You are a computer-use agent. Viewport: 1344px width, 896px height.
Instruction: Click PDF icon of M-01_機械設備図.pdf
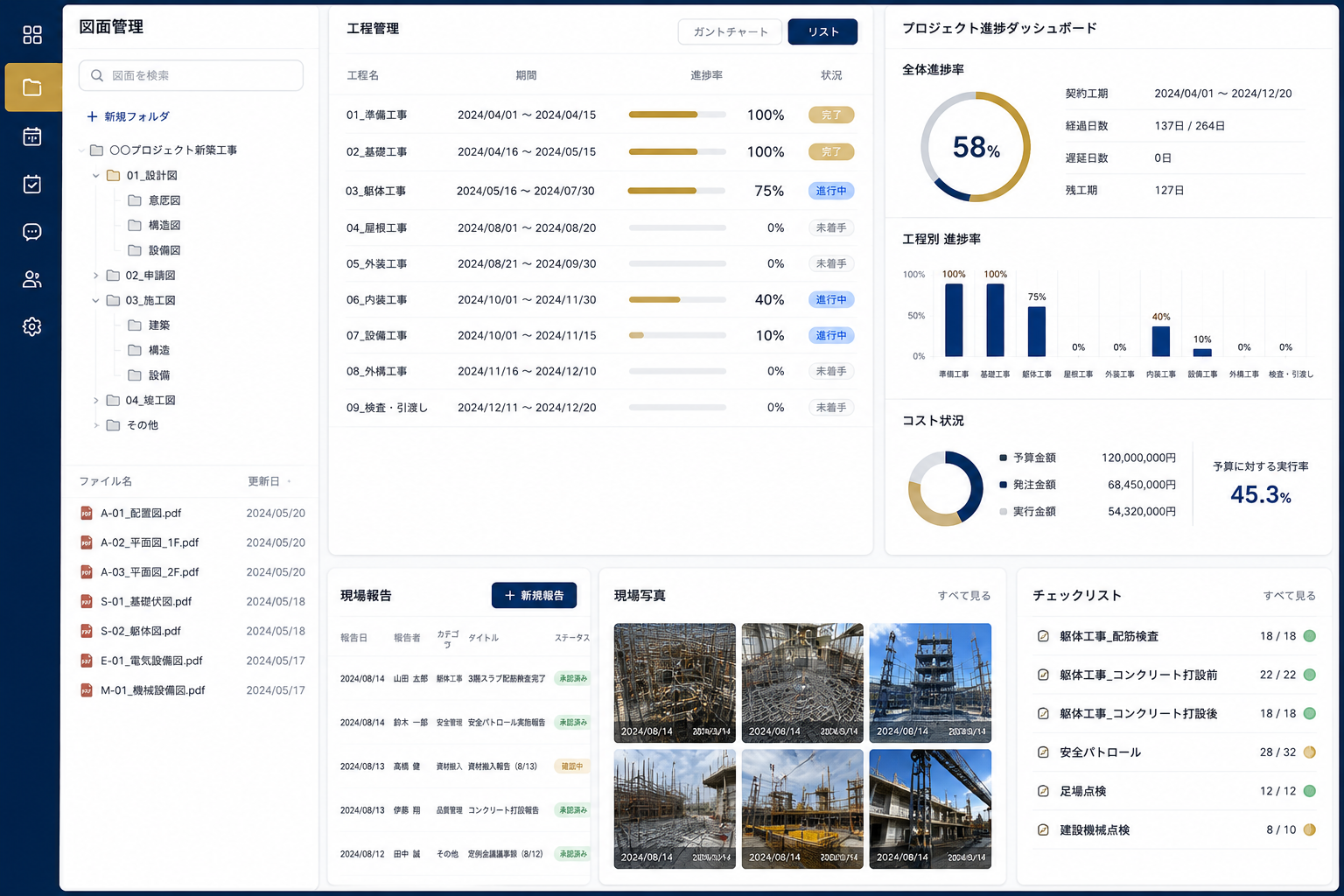pyautogui.click(x=87, y=690)
